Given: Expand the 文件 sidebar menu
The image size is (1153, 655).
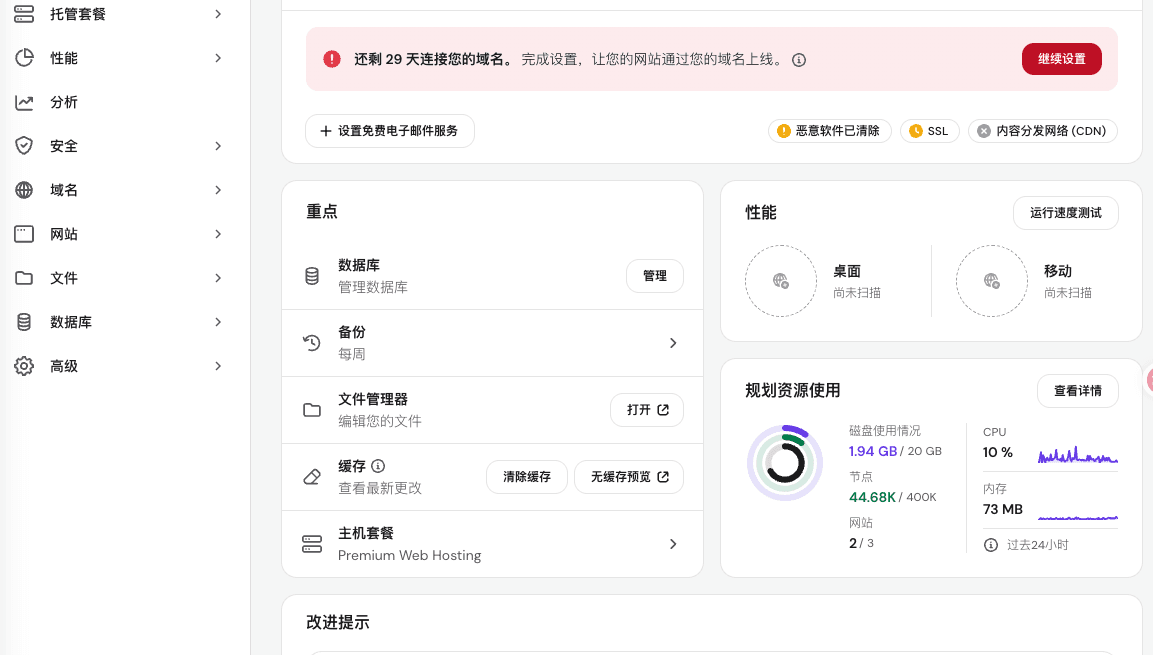Looking at the screenshot, I should pyautogui.click(x=218, y=278).
